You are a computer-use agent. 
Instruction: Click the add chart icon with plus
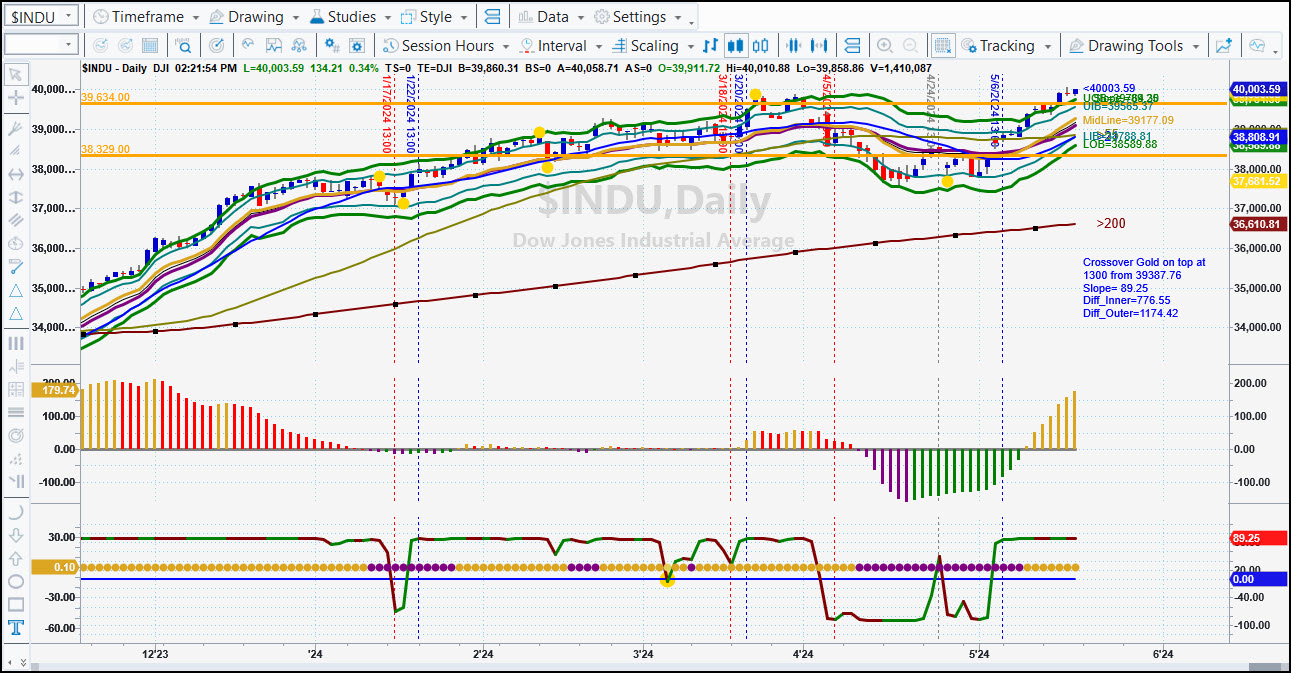pos(1223,46)
